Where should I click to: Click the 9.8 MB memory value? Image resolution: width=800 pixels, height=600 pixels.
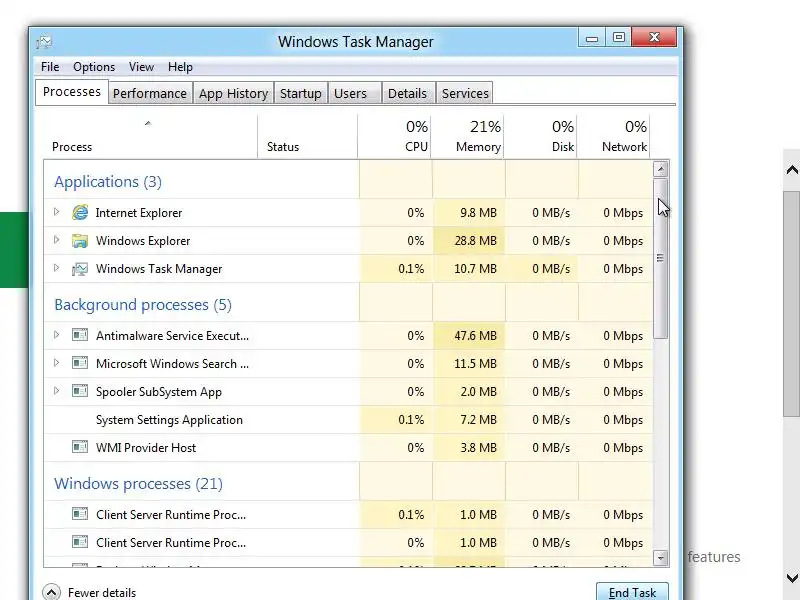tap(478, 213)
